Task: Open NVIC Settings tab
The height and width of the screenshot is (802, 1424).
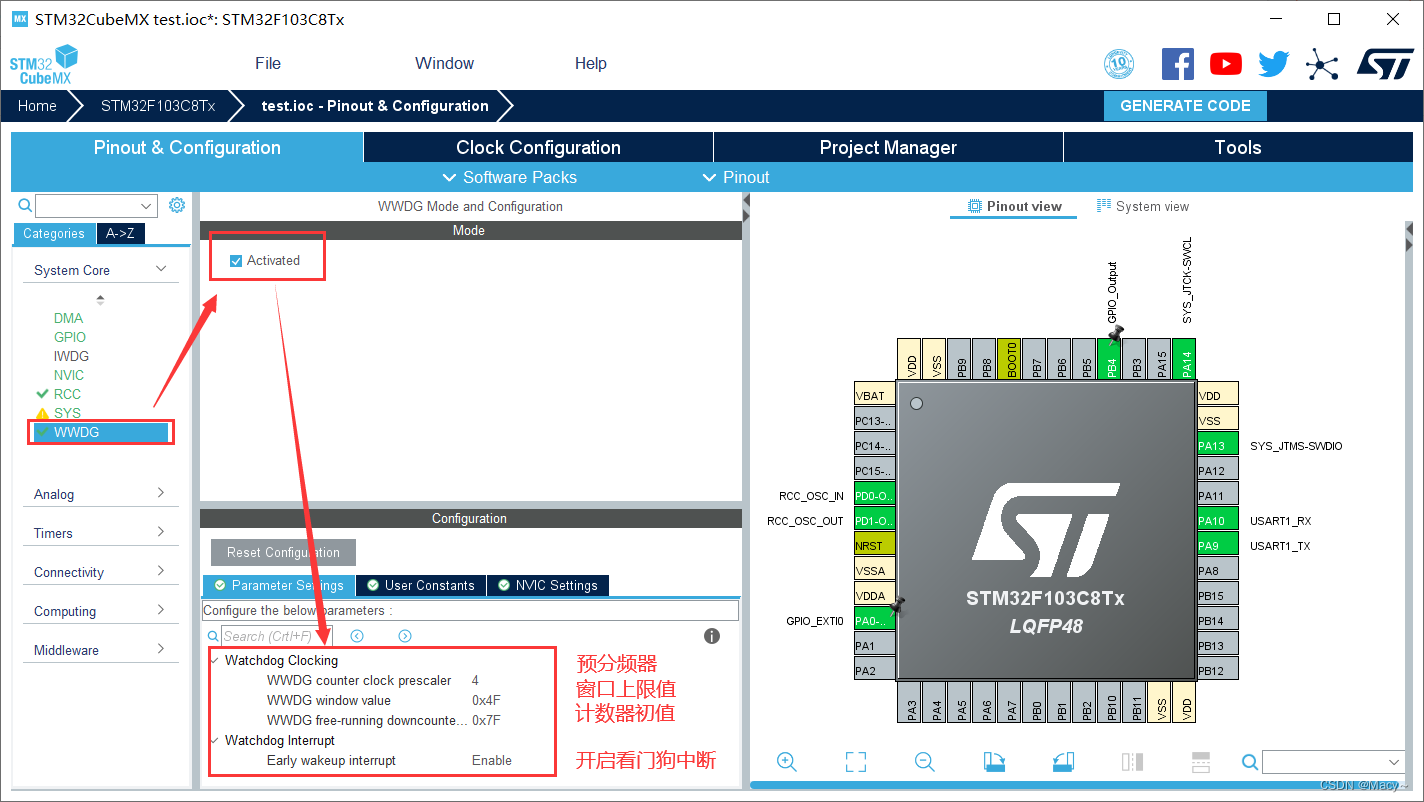Action: (548, 585)
